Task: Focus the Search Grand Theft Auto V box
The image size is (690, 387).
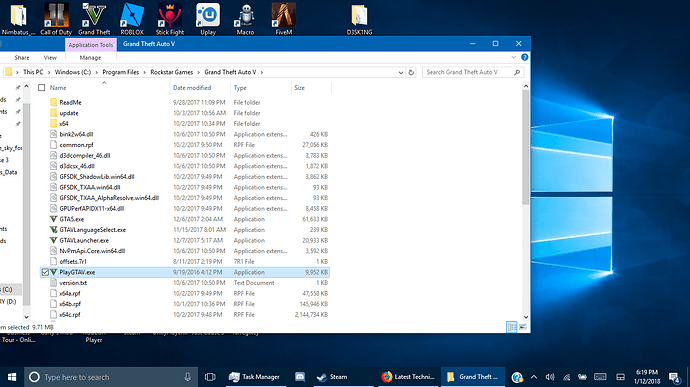Action: click(x=473, y=72)
